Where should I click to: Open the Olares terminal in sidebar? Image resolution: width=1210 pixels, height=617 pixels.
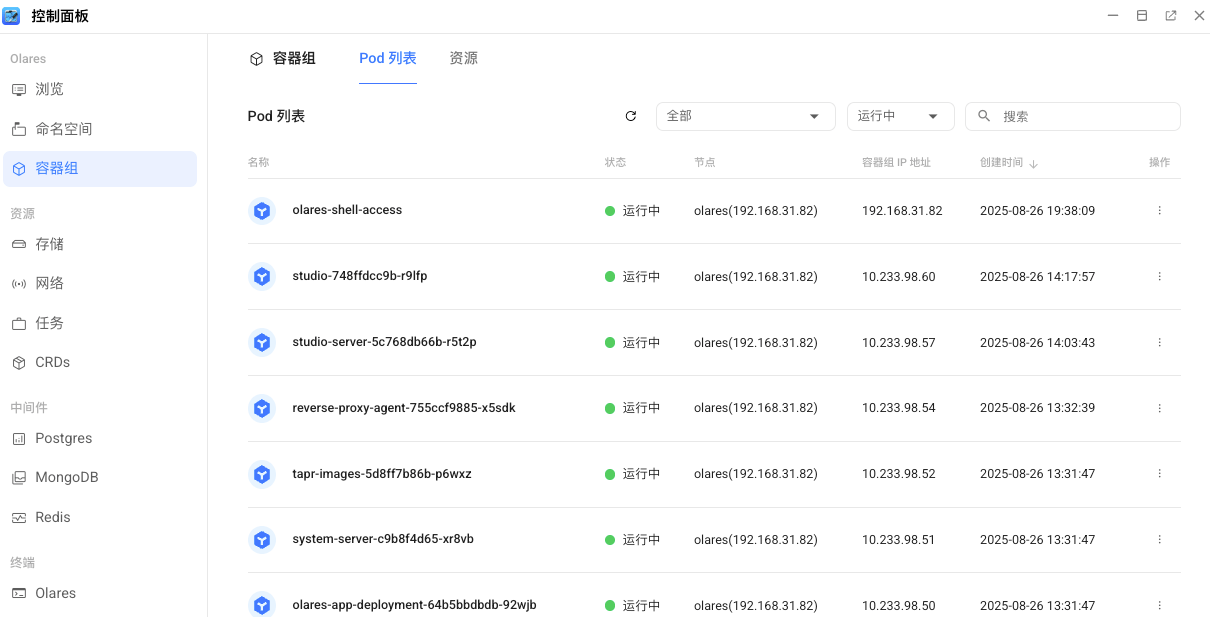click(x=56, y=593)
